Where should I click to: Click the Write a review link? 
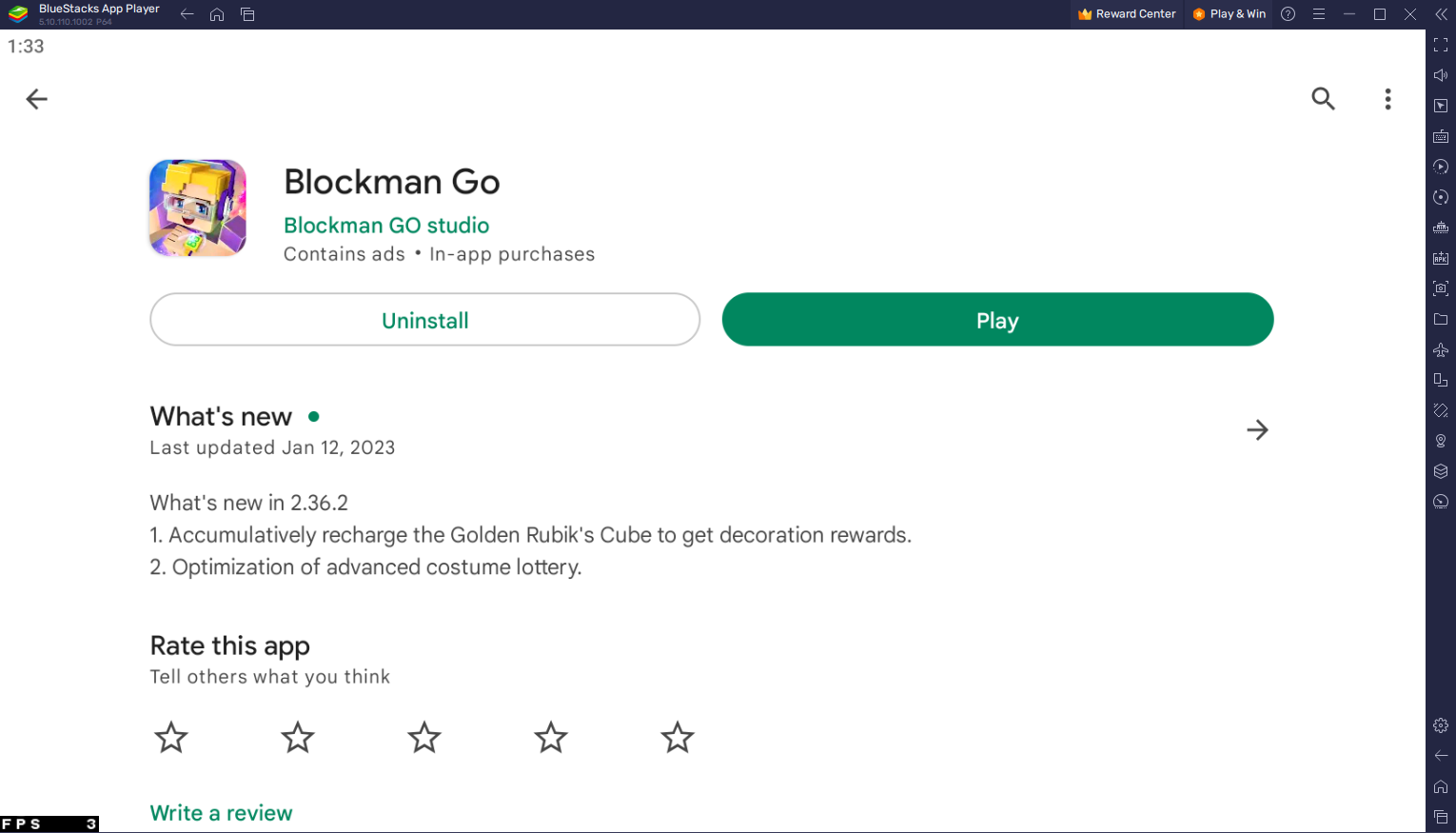point(221,813)
